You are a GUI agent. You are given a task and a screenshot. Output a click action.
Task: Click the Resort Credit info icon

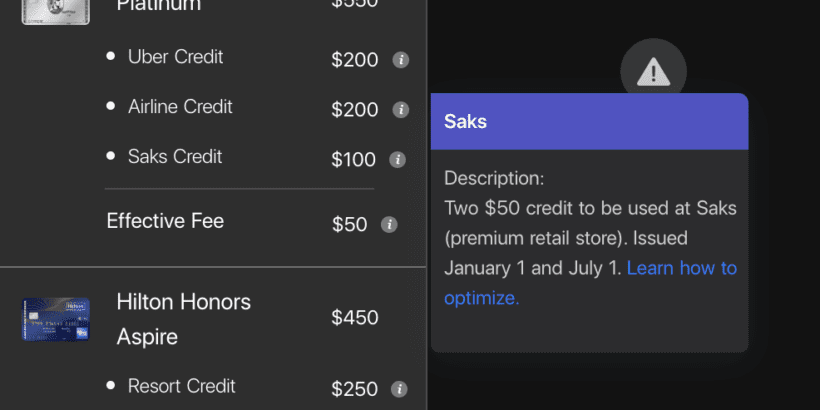pyautogui.click(x=399, y=389)
